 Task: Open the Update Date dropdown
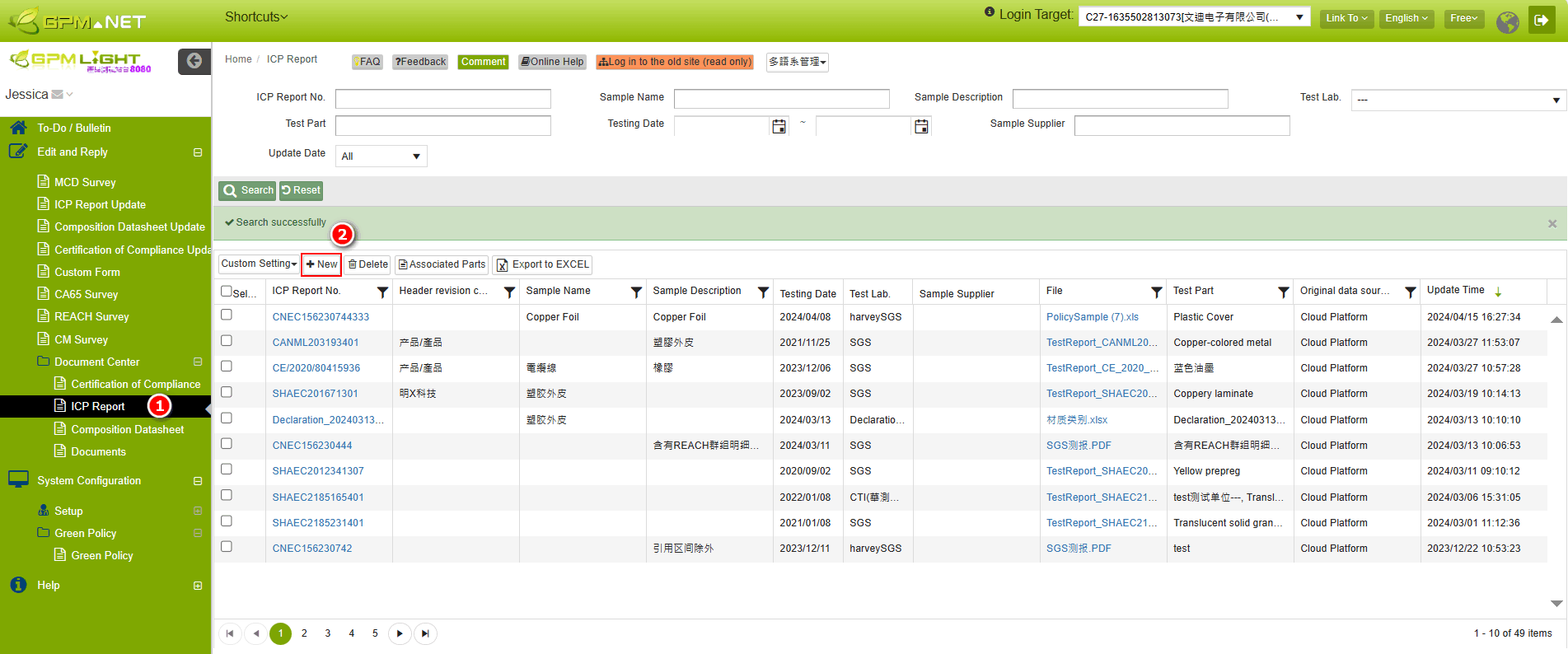[381, 156]
